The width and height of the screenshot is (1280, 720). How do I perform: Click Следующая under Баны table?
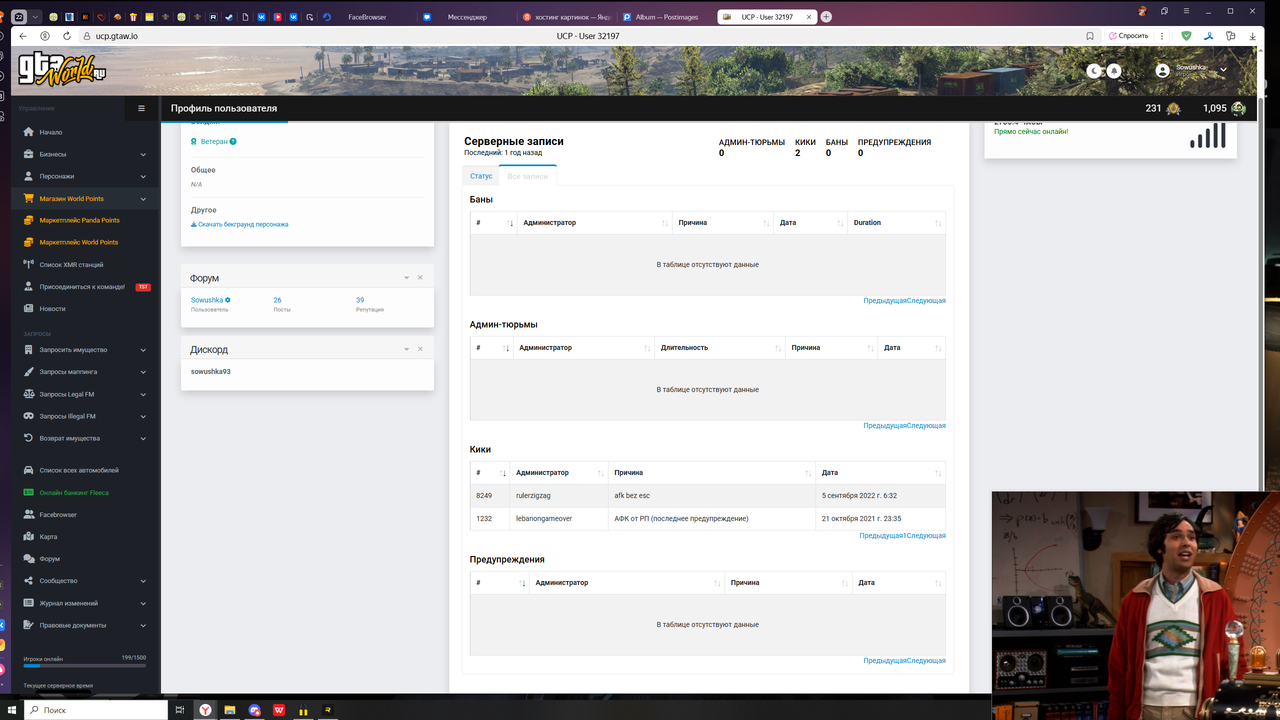pos(926,300)
